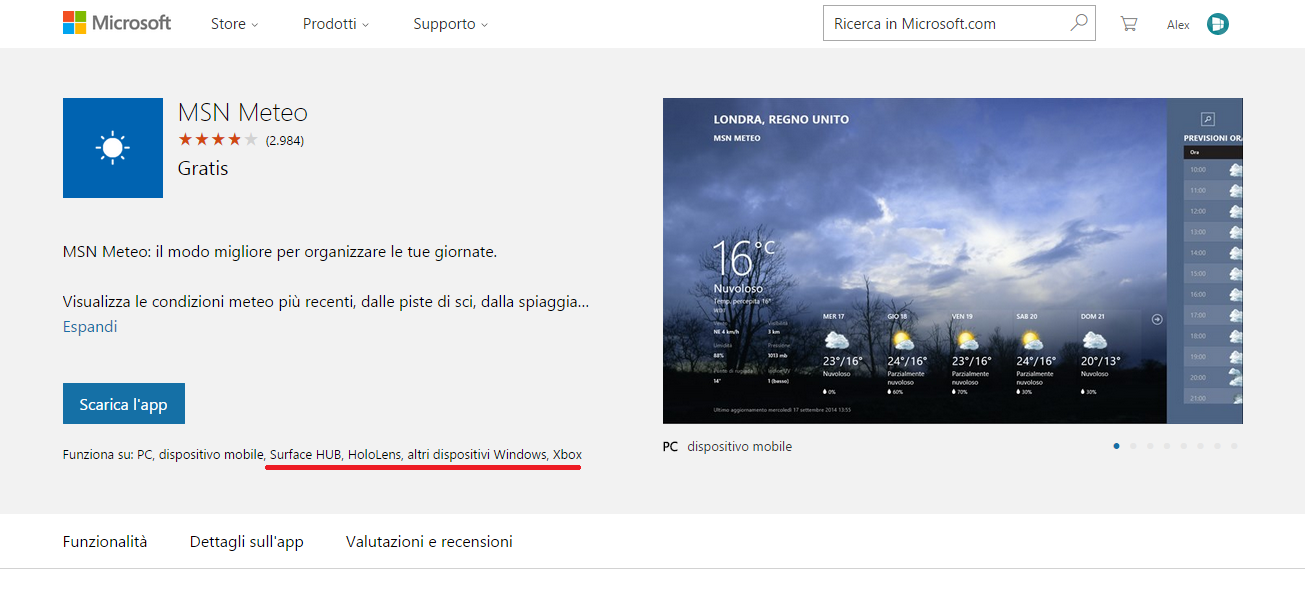Screen dimensions: 1305x597
Task: Select the first carousel dot
Action: (1116, 446)
